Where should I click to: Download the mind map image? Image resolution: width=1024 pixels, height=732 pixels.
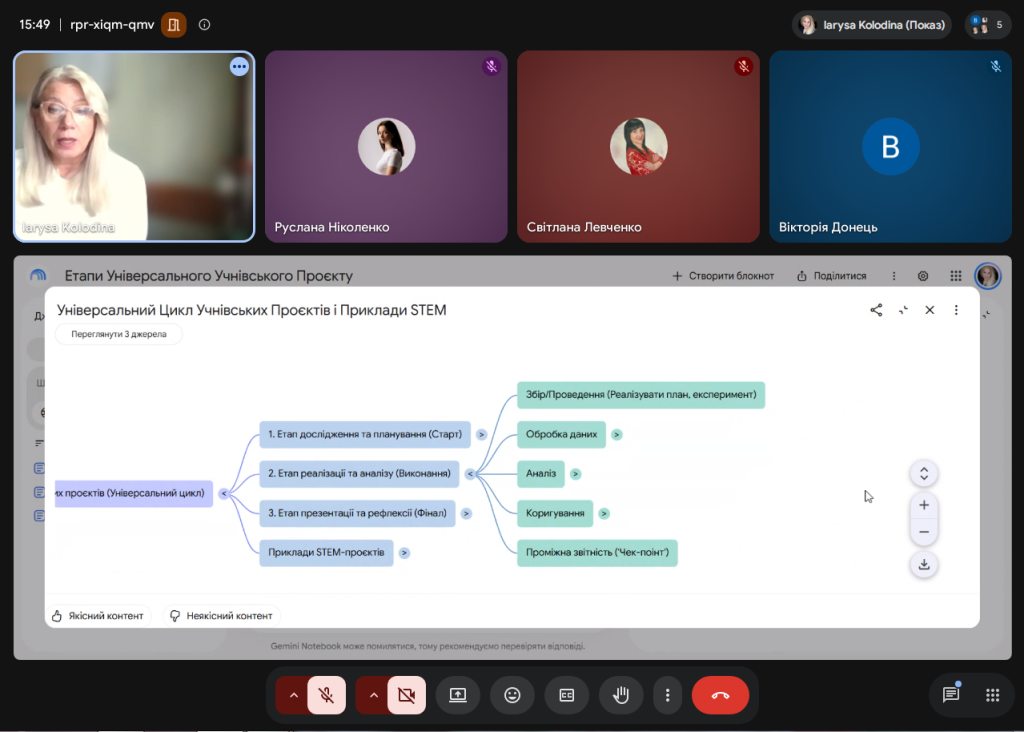tap(923, 565)
